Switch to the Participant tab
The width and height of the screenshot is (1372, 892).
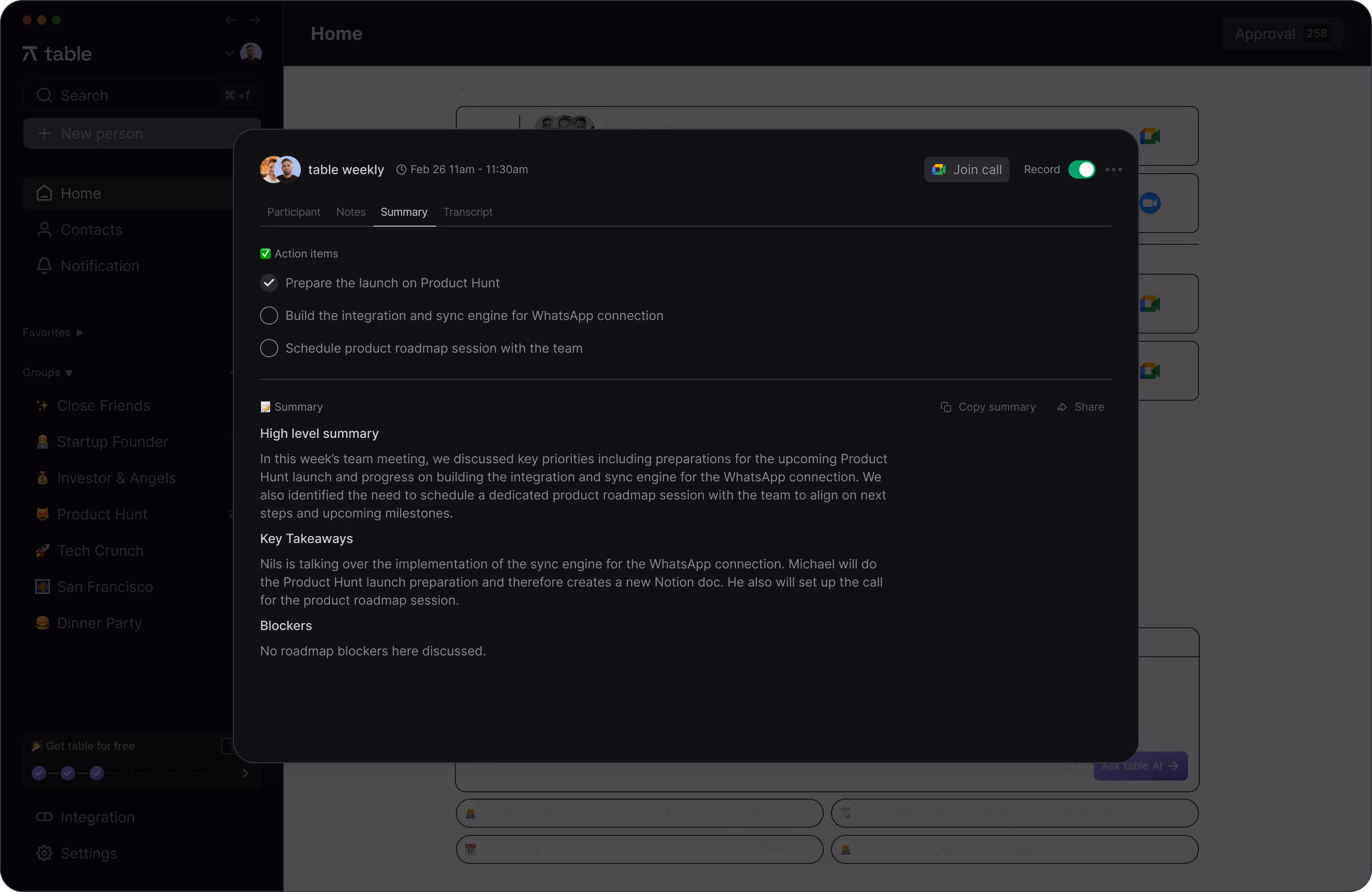point(294,212)
